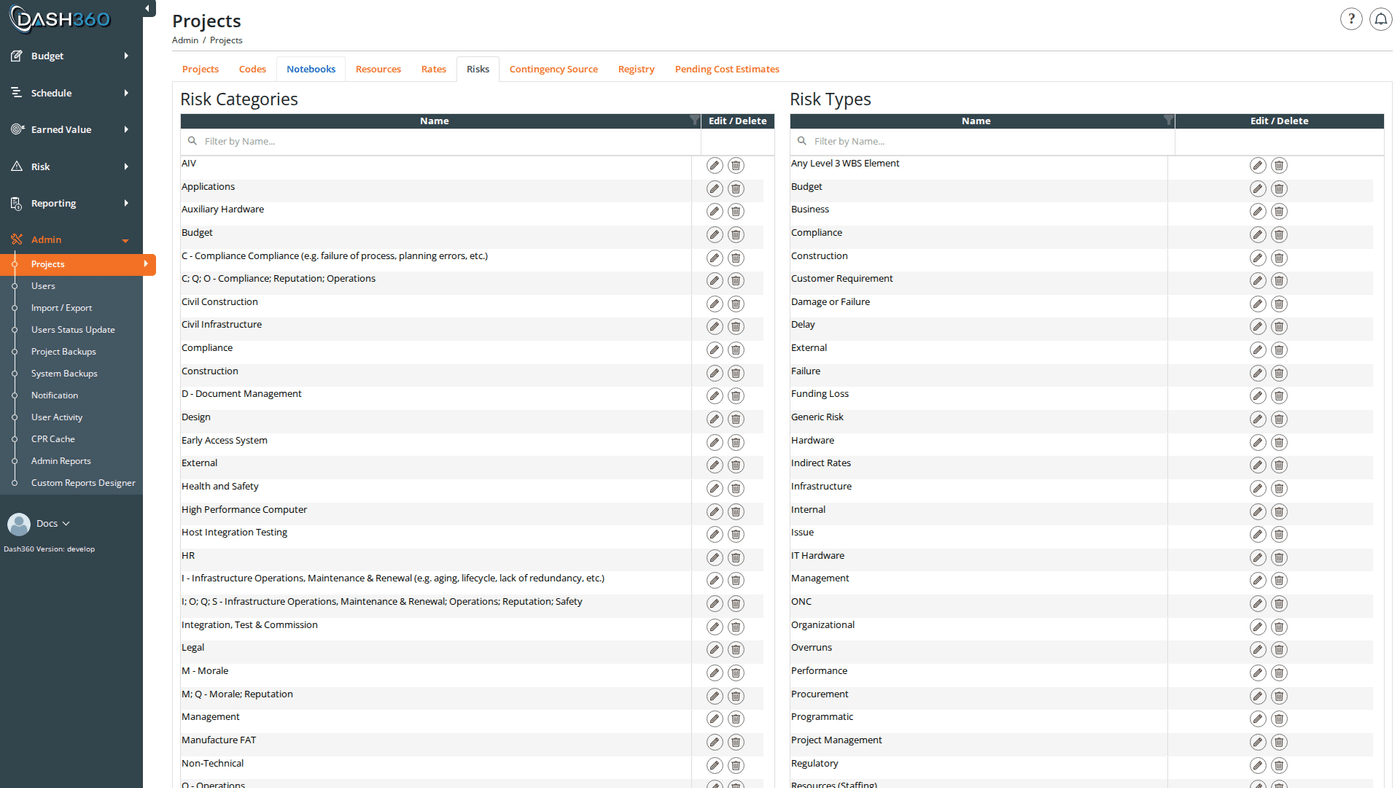
Task: Delete the IT Hardware risk type
Action: pyautogui.click(x=1279, y=557)
